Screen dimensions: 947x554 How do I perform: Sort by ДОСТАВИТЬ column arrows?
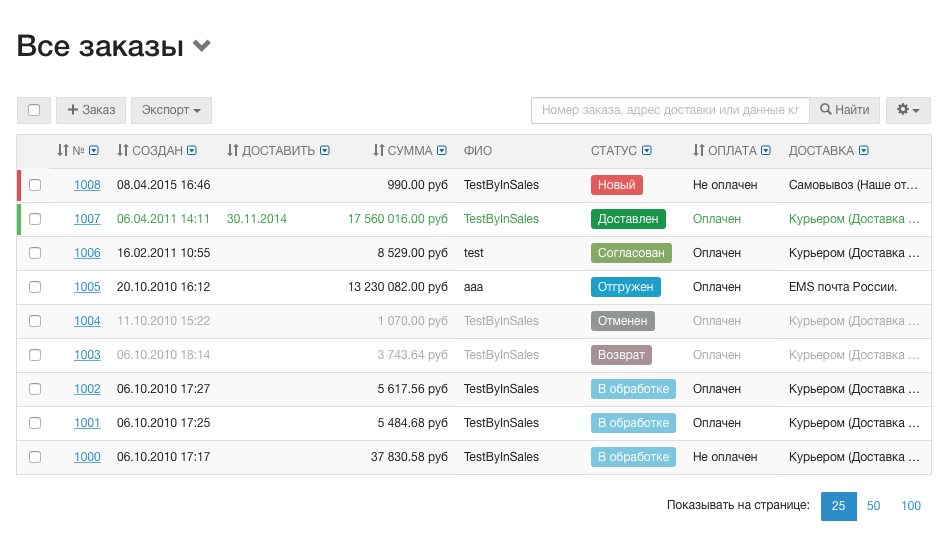click(233, 150)
